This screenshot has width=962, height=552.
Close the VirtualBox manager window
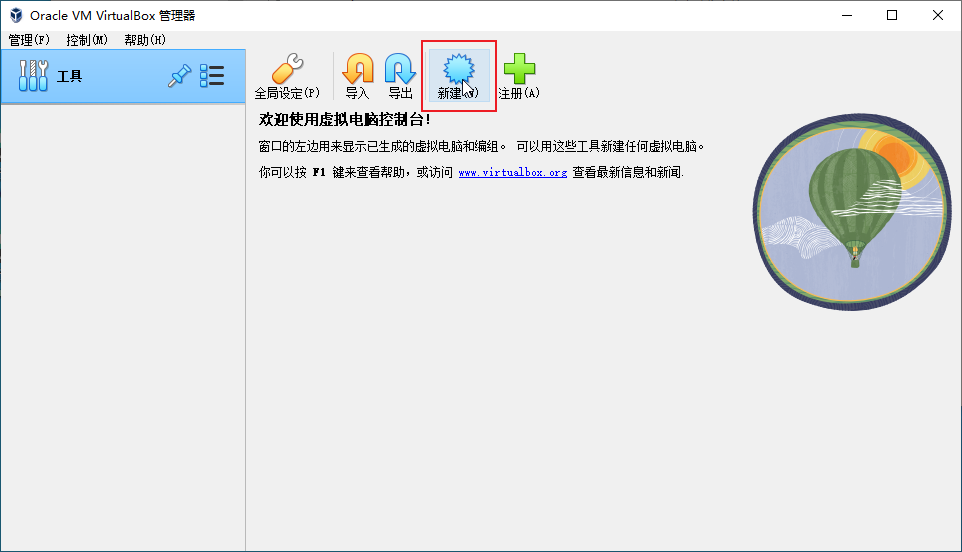pyautogui.click(x=938, y=15)
